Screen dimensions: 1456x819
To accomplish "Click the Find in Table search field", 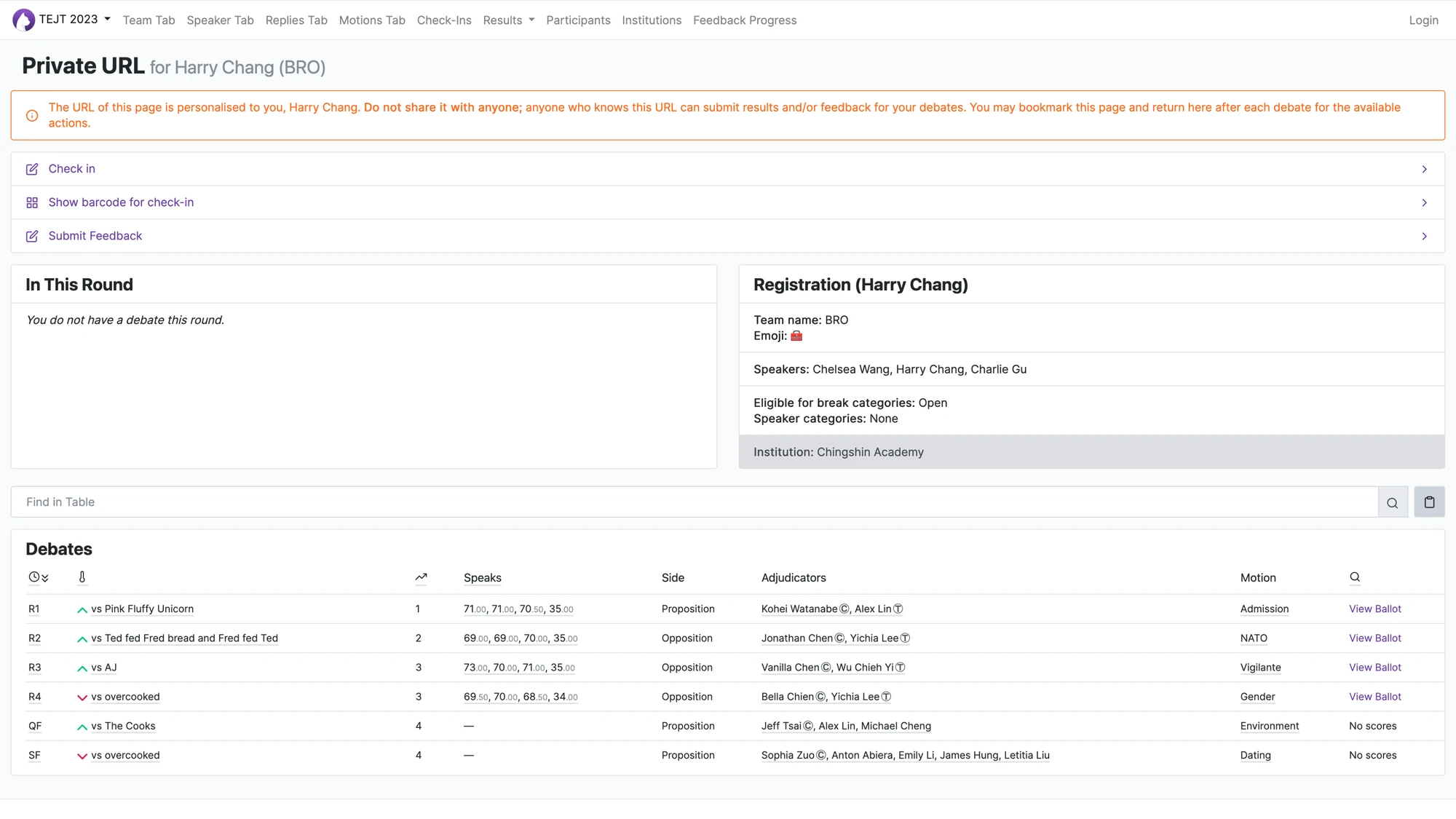I will pos(692,502).
